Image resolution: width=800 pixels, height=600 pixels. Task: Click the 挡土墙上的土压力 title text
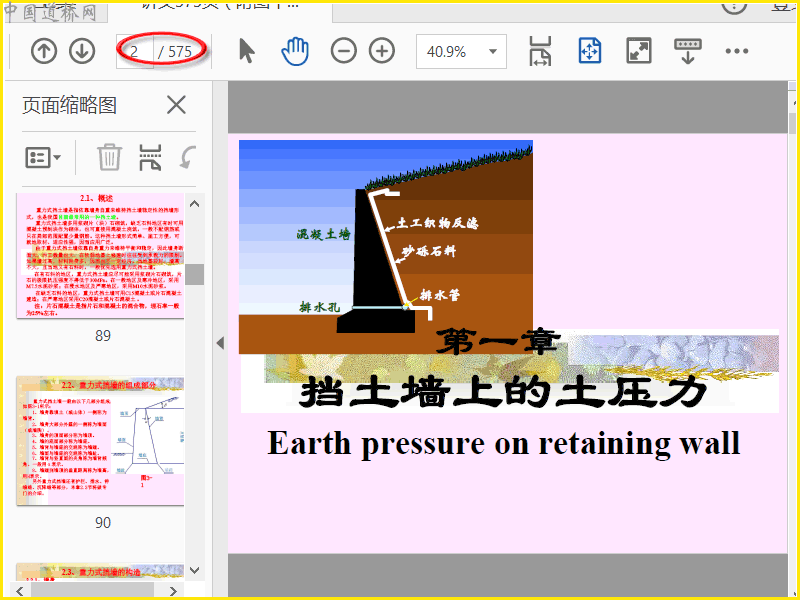pyautogui.click(x=503, y=392)
